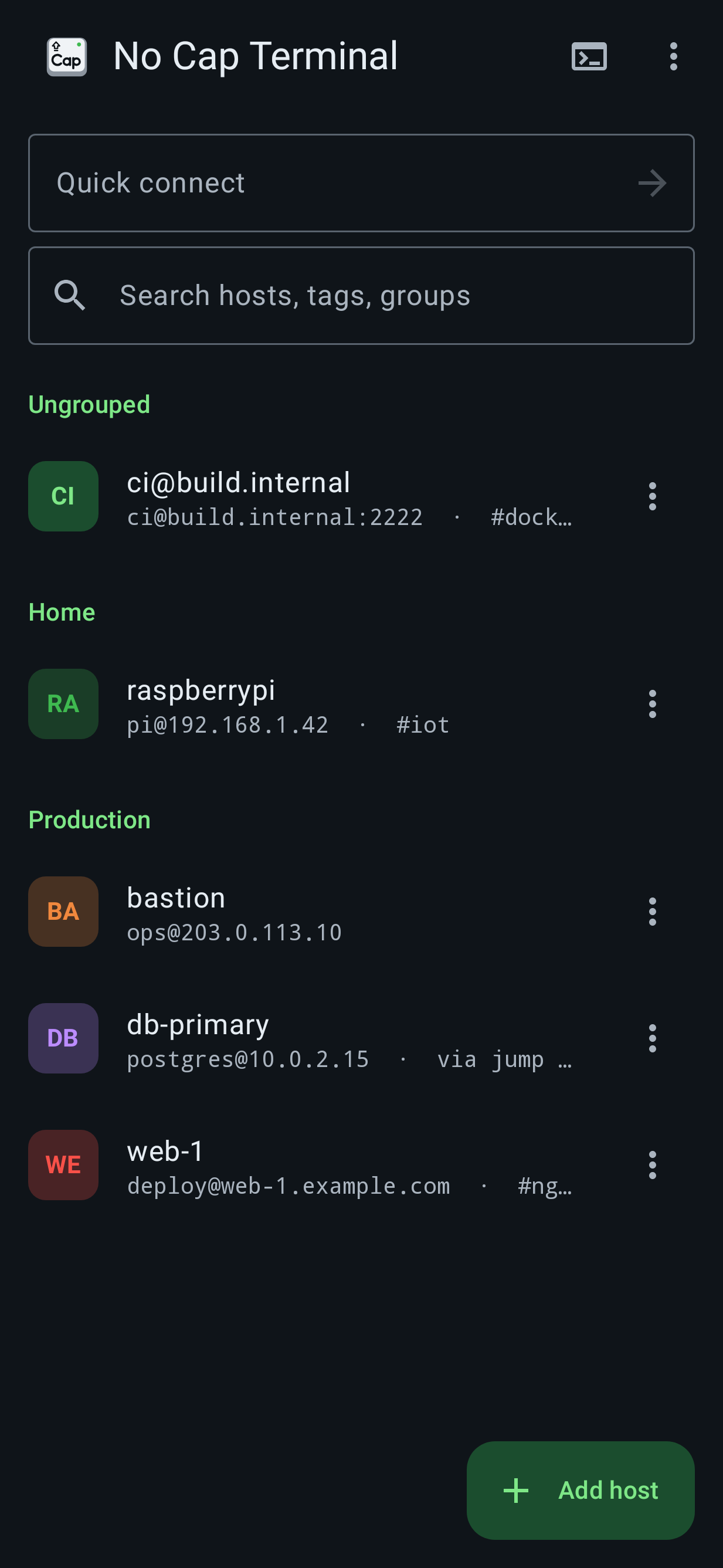Tap the No Cap Terminal app logo

coord(66,57)
